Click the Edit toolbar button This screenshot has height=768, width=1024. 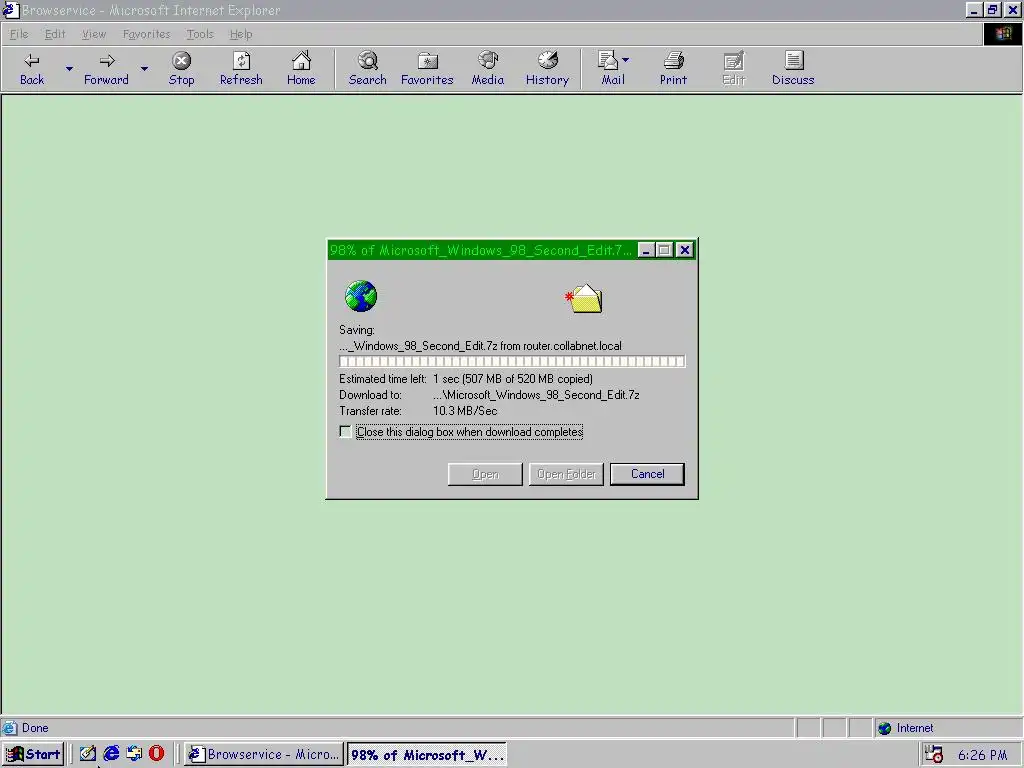coord(733,69)
